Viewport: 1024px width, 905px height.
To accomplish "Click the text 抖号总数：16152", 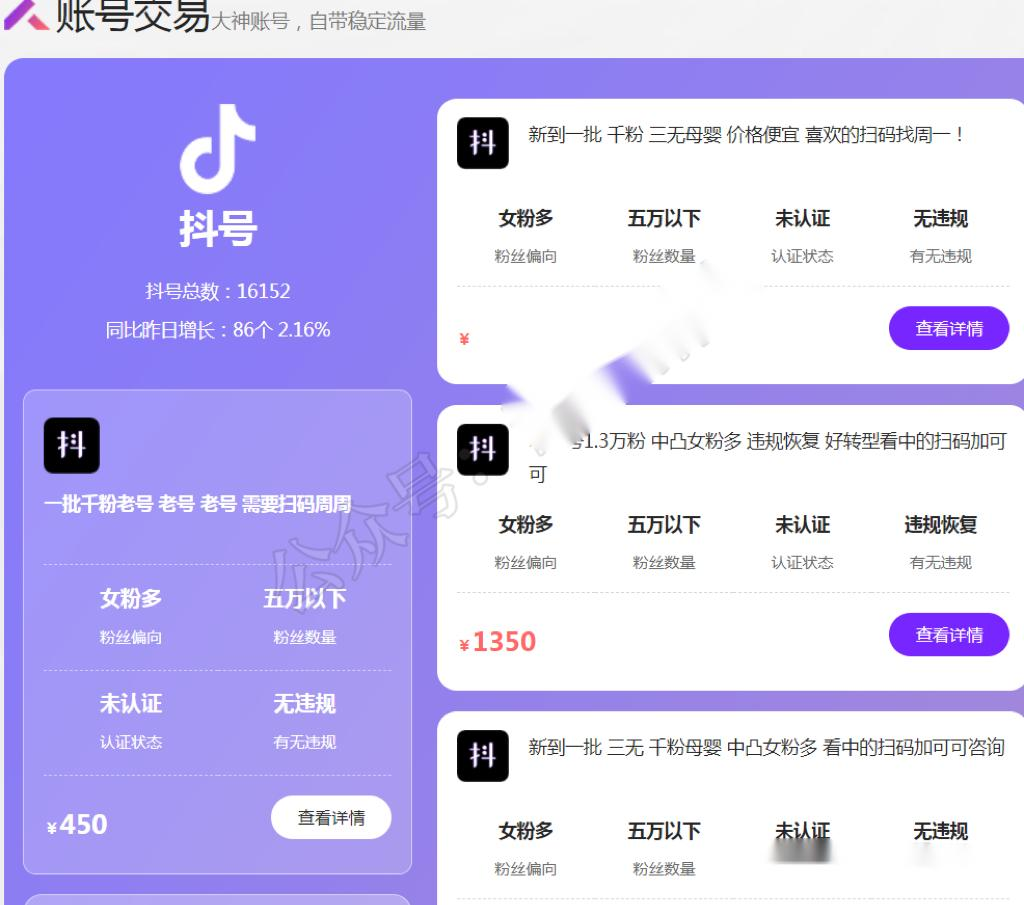I will (x=217, y=291).
